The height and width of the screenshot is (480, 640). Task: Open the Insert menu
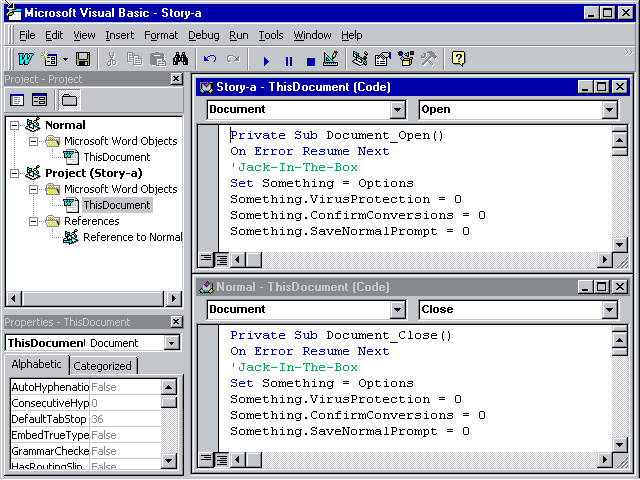(120, 36)
